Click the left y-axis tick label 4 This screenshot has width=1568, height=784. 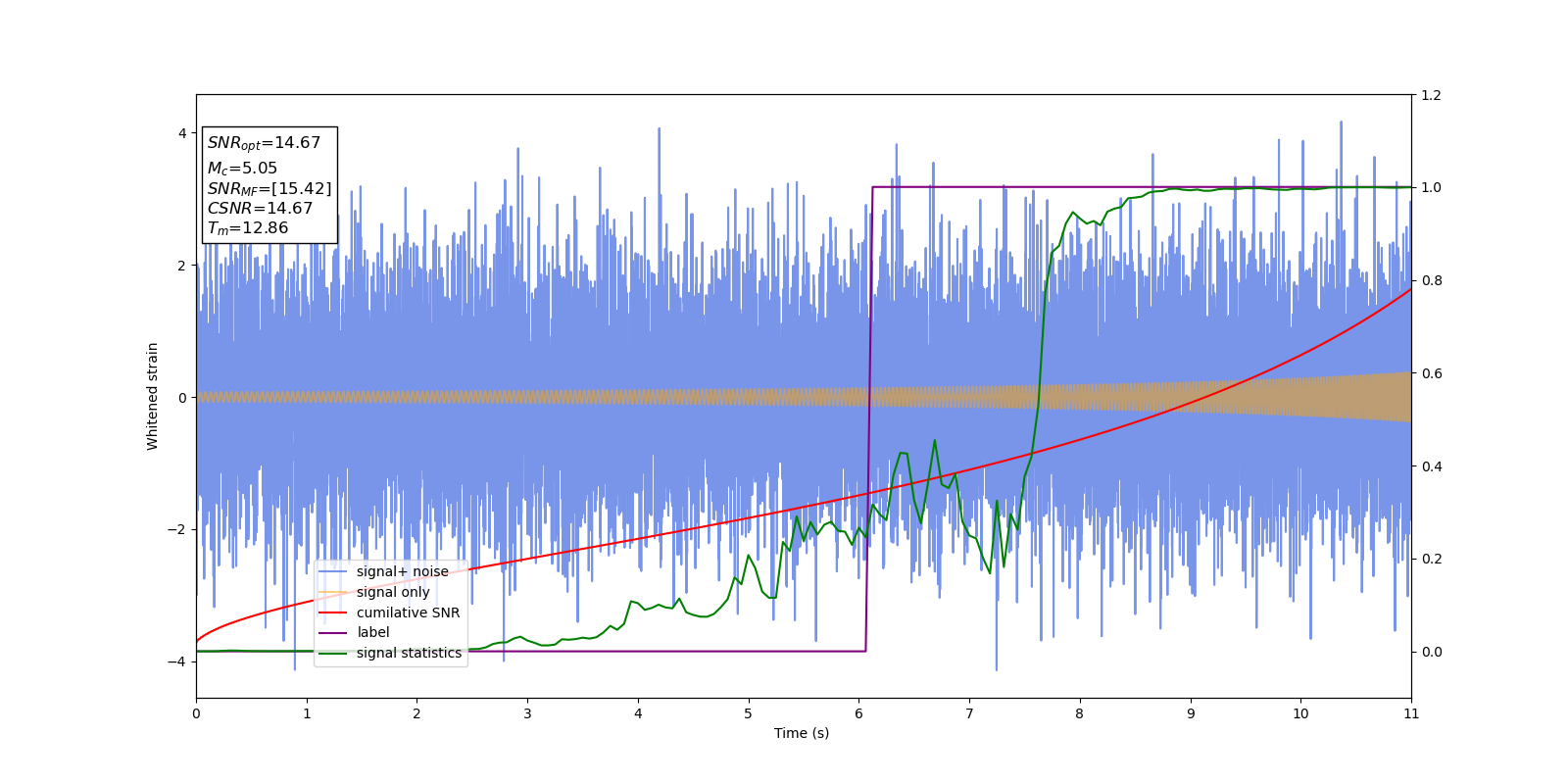click(x=182, y=133)
